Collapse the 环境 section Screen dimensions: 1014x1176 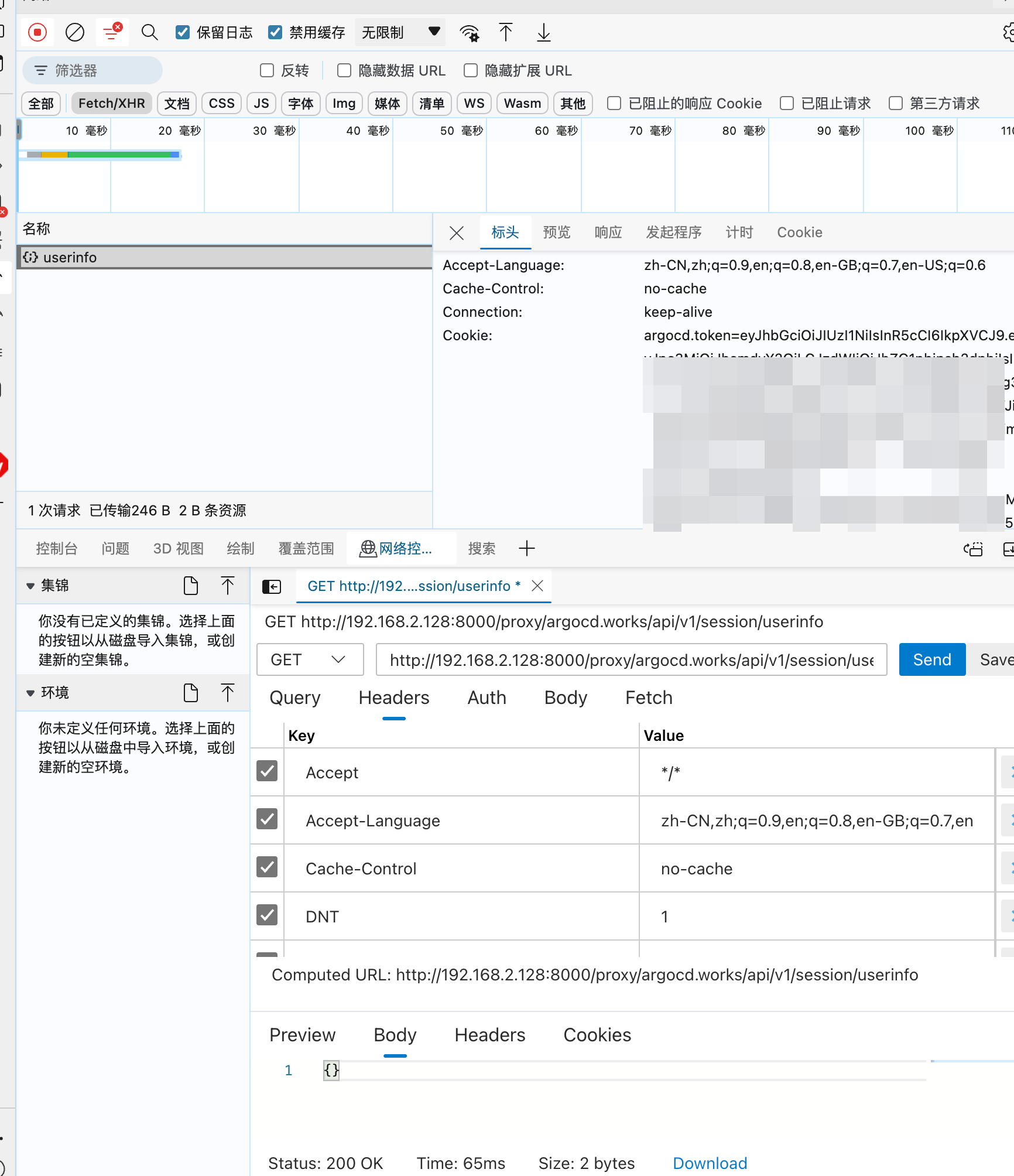click(x=30, y=693)
